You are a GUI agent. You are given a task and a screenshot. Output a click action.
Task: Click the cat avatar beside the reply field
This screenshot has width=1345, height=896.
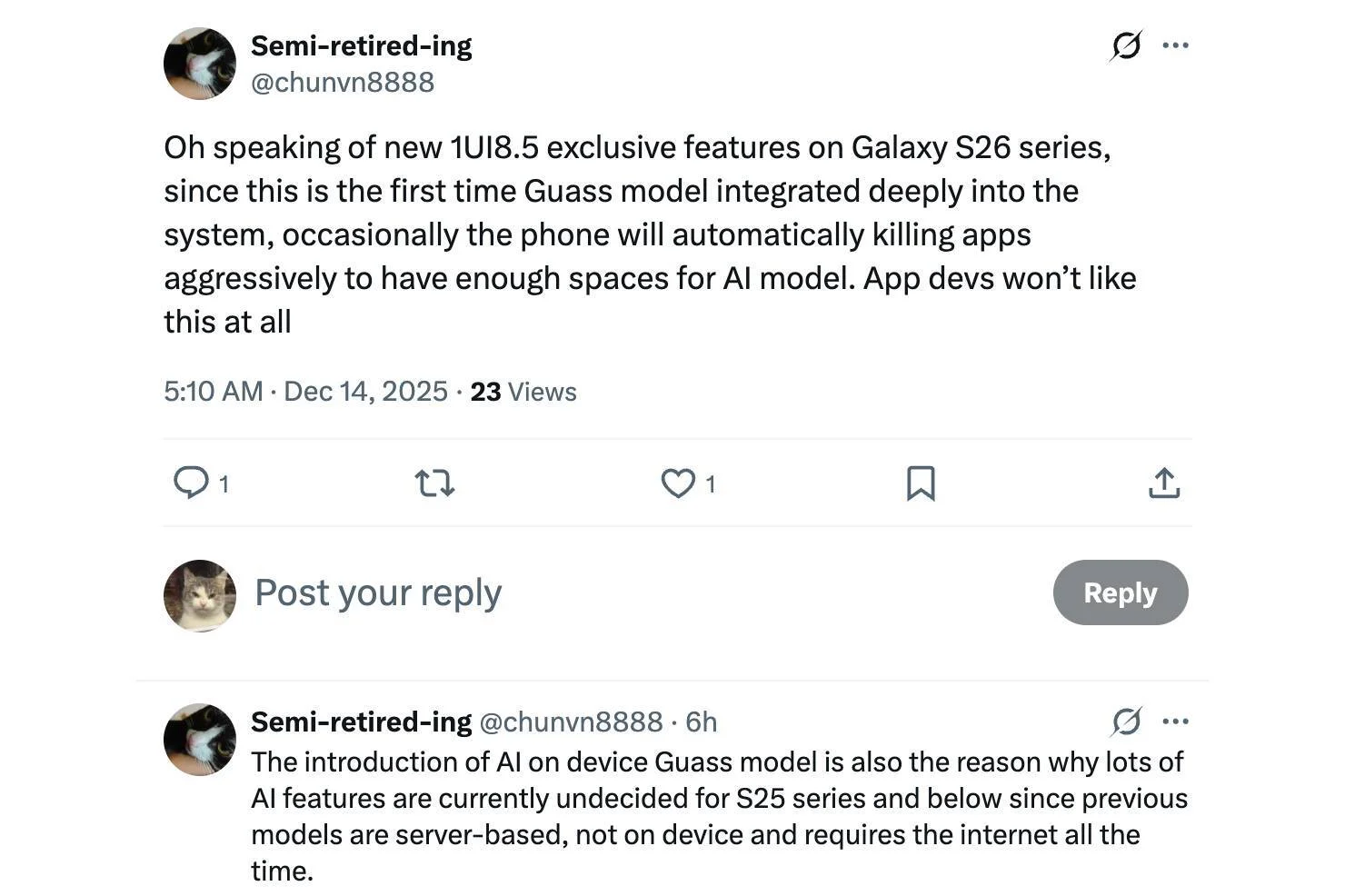tap(200, 595)
